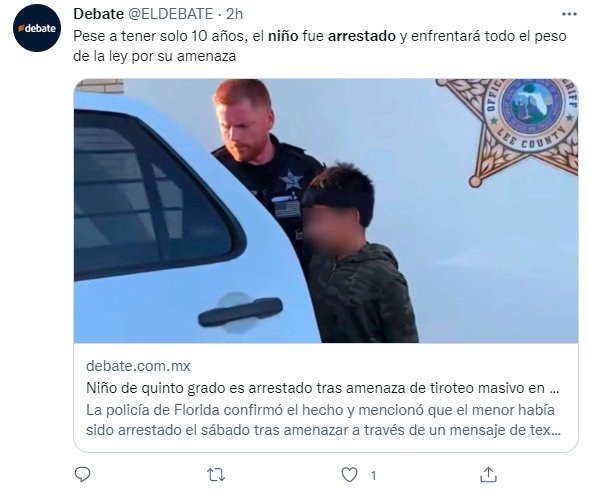Viewport: 589px width, 490px height.
Task: Open Debate profile avatar
Action: [x=37, y=28]
